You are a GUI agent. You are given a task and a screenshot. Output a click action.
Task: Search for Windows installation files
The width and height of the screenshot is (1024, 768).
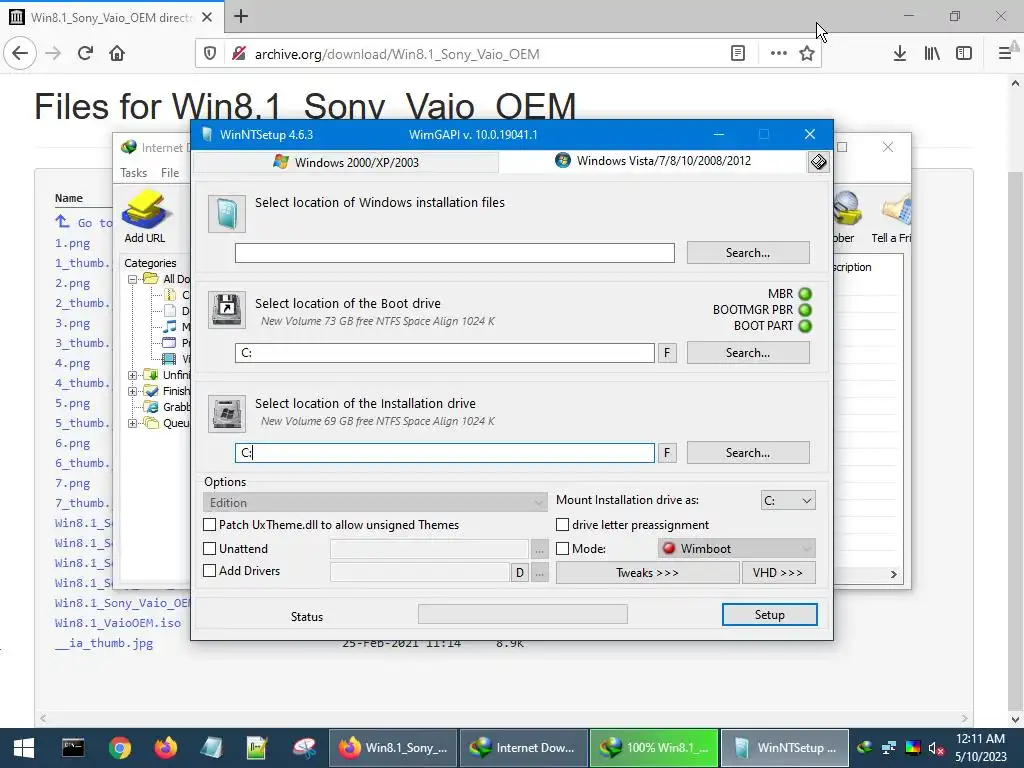748,253
